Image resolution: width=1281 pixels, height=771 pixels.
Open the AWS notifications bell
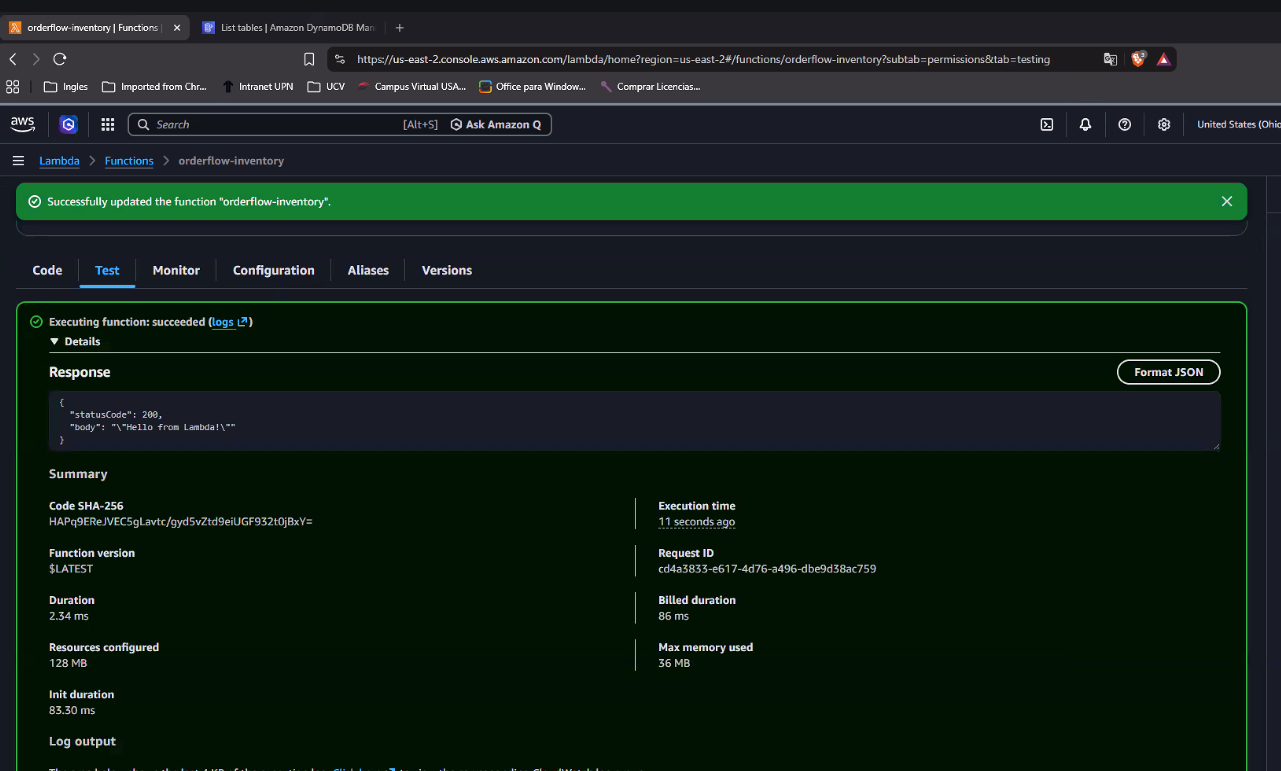point(1085,124)
